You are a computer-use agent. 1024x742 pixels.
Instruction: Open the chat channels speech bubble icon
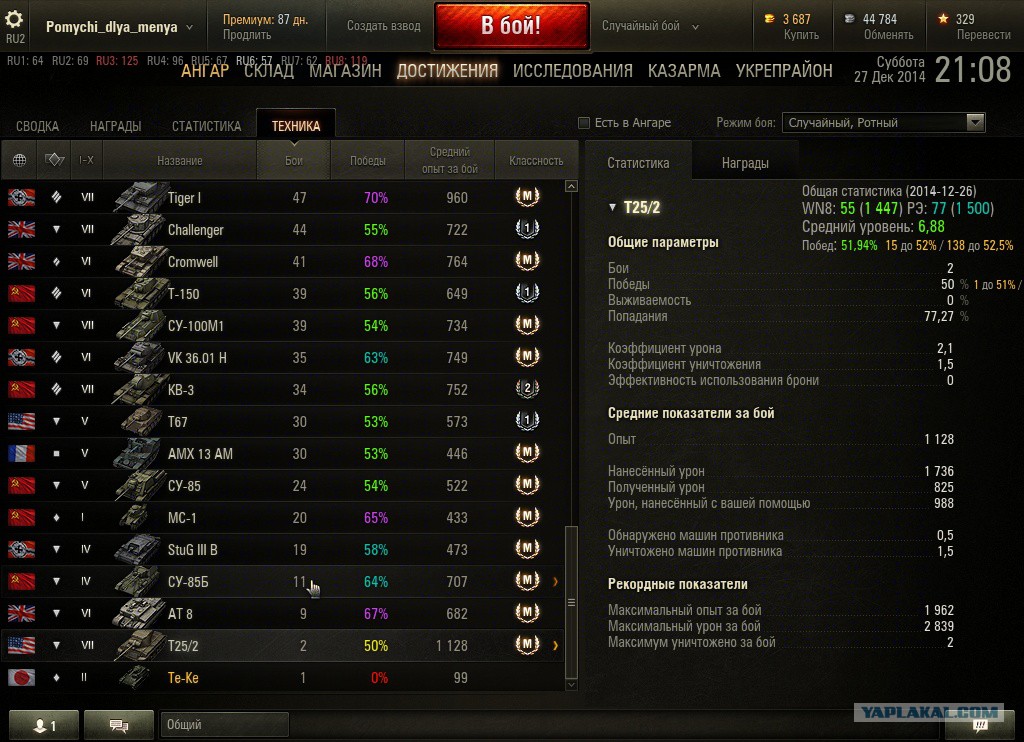click(119, 725)
